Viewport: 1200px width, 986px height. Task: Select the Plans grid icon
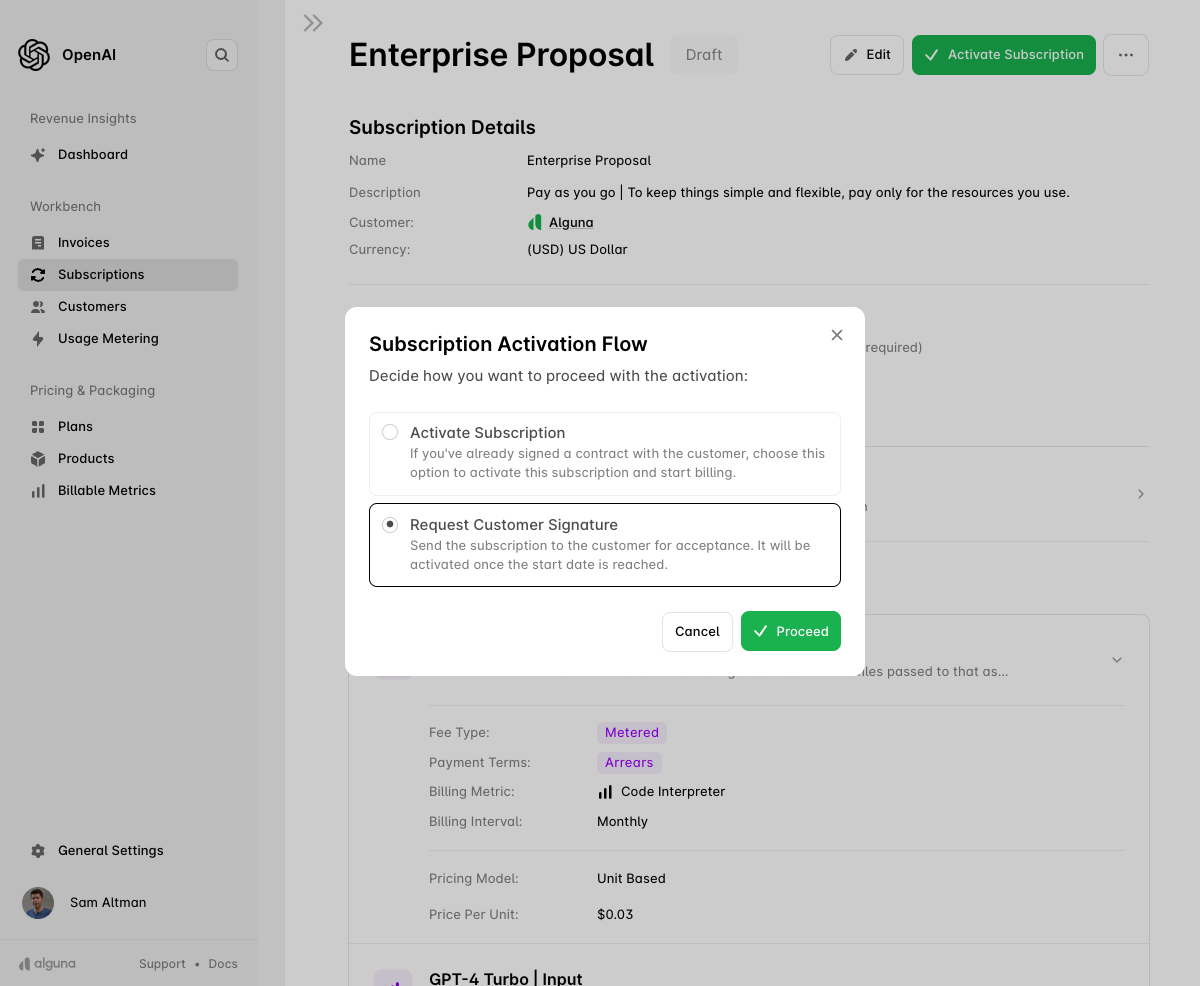click(x=37, y=426)
